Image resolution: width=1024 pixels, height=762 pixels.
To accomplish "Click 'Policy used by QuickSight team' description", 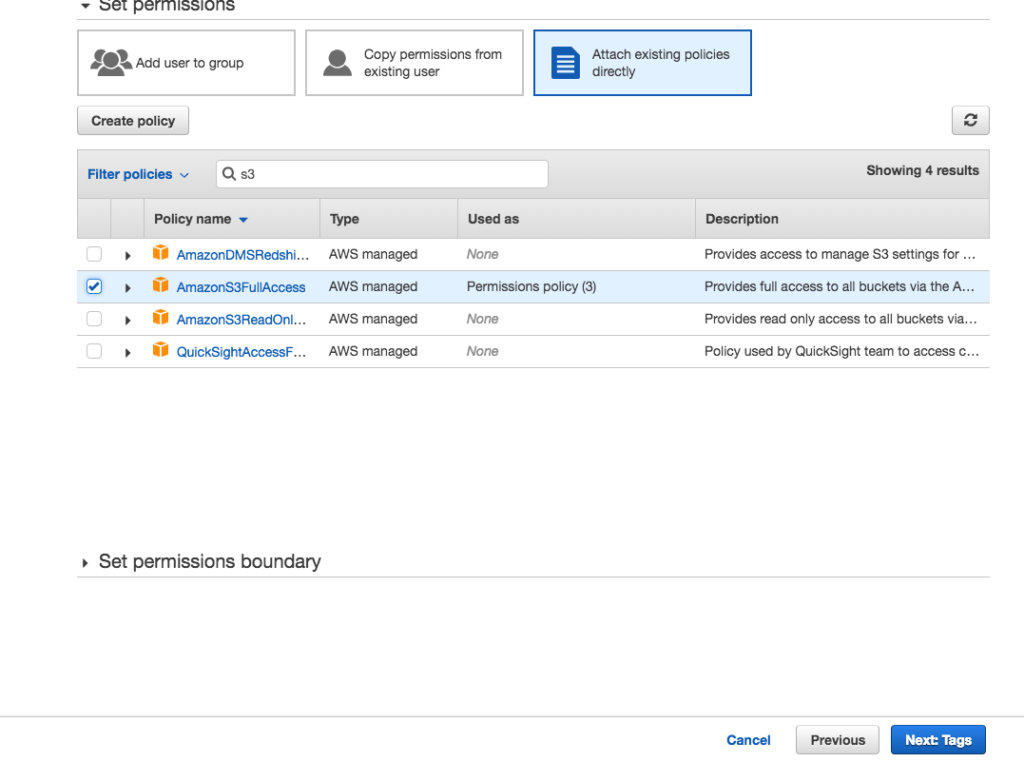I will point(841,351).
